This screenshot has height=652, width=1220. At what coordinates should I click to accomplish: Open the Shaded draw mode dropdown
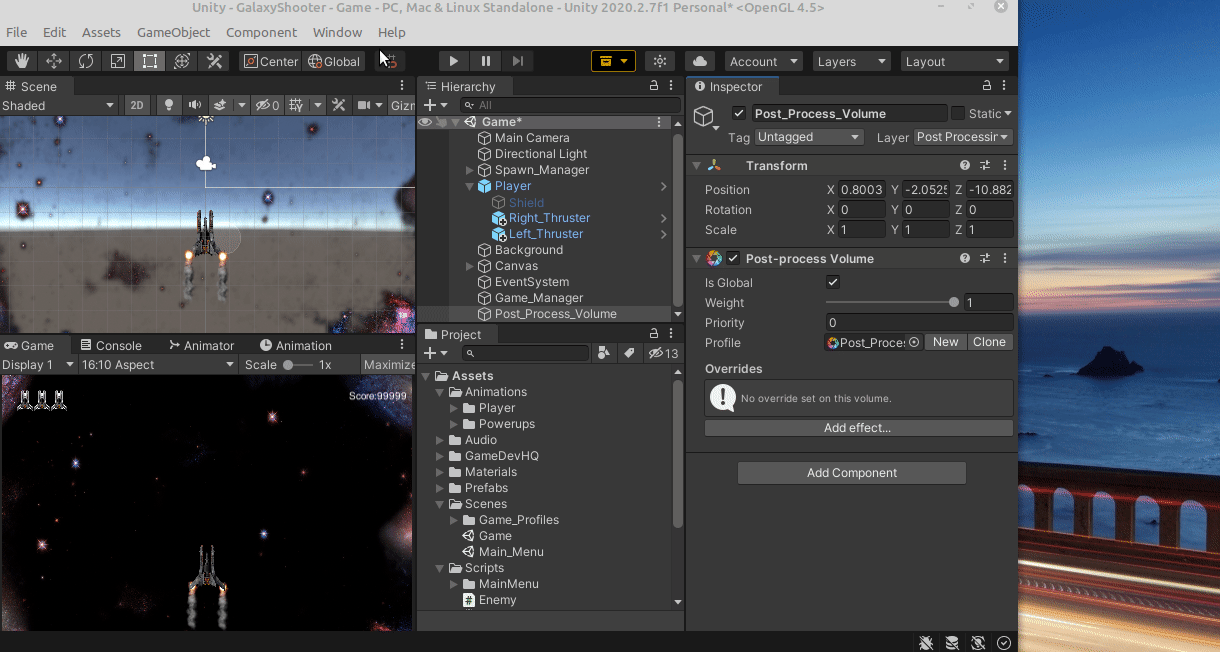(x=59, y=105)
